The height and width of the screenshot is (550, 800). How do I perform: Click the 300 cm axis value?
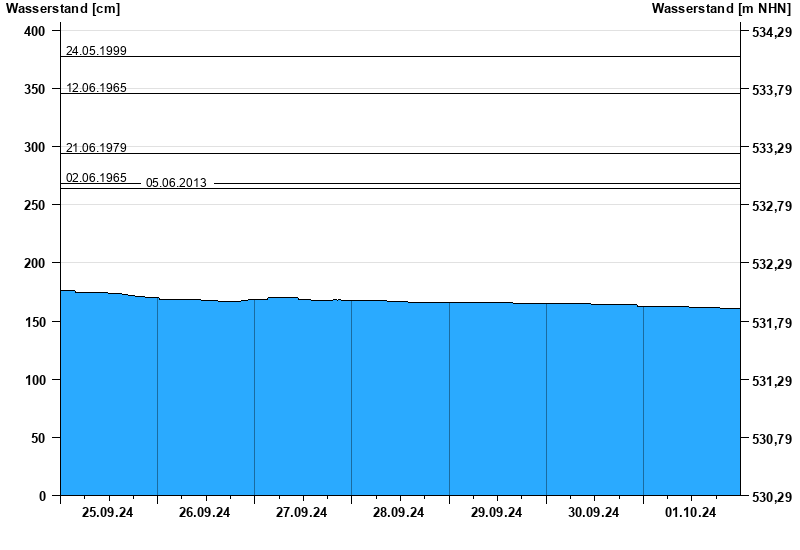point(35,147)
